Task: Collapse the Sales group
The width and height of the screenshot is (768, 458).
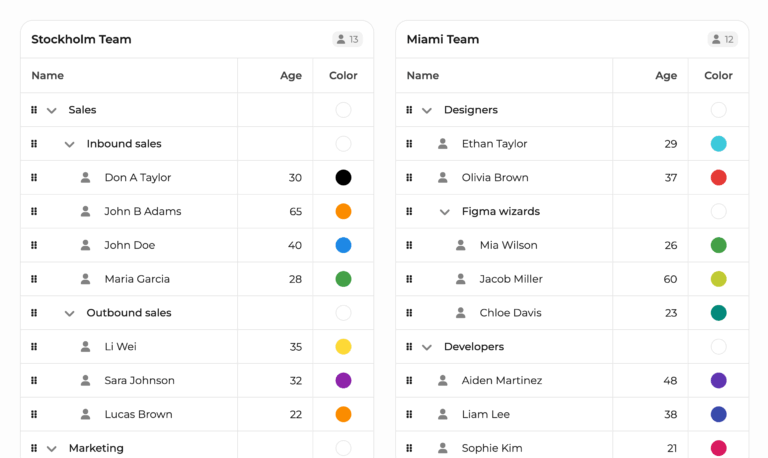Action: coord(52,110)
